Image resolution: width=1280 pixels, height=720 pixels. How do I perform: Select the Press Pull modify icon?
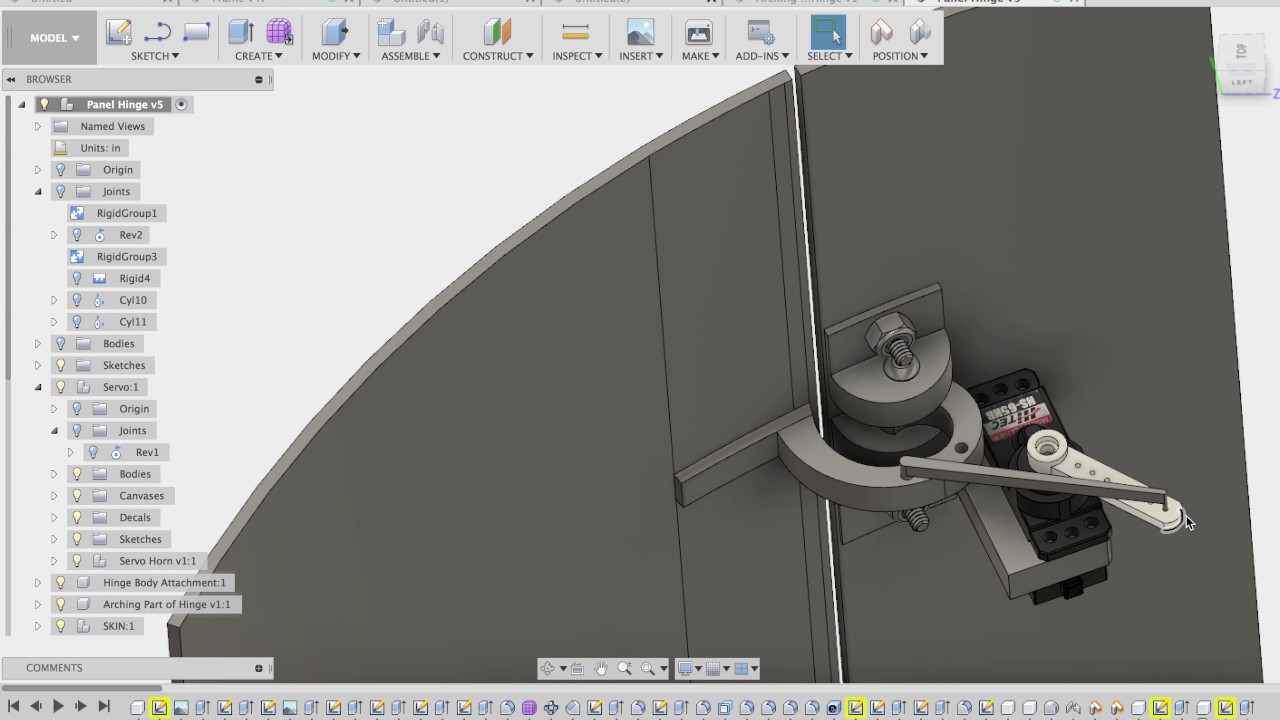coord(335,32)
